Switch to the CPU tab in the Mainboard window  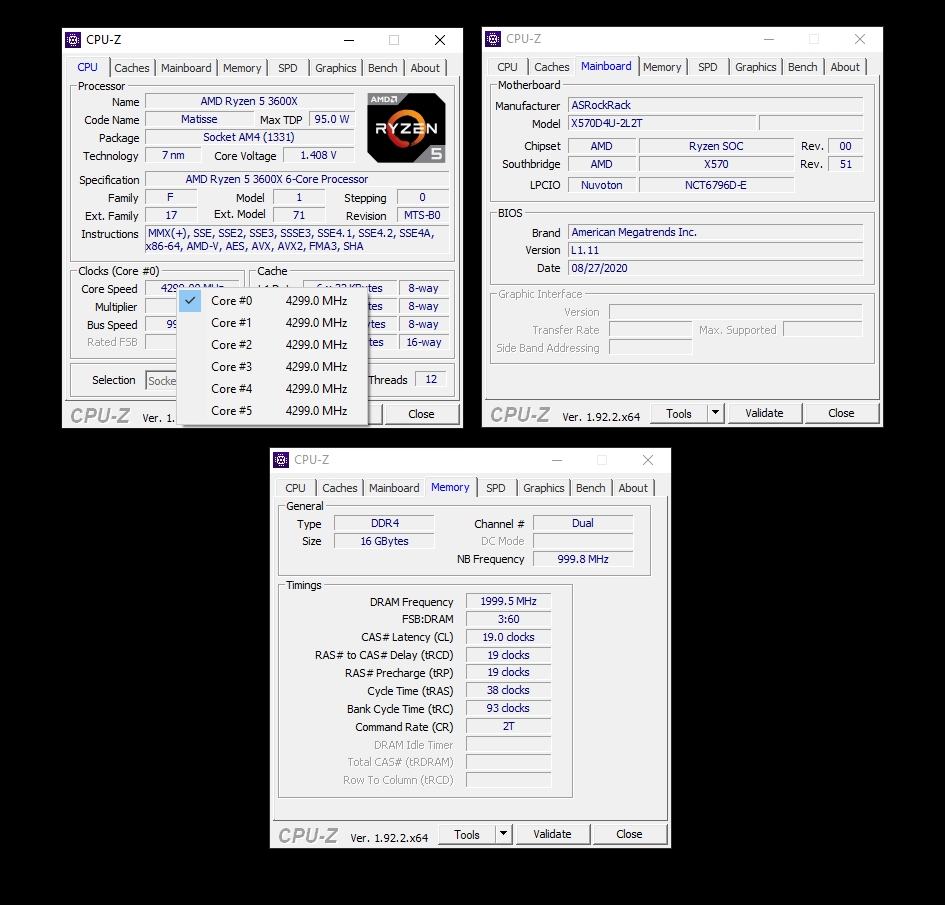click(507, 67)
